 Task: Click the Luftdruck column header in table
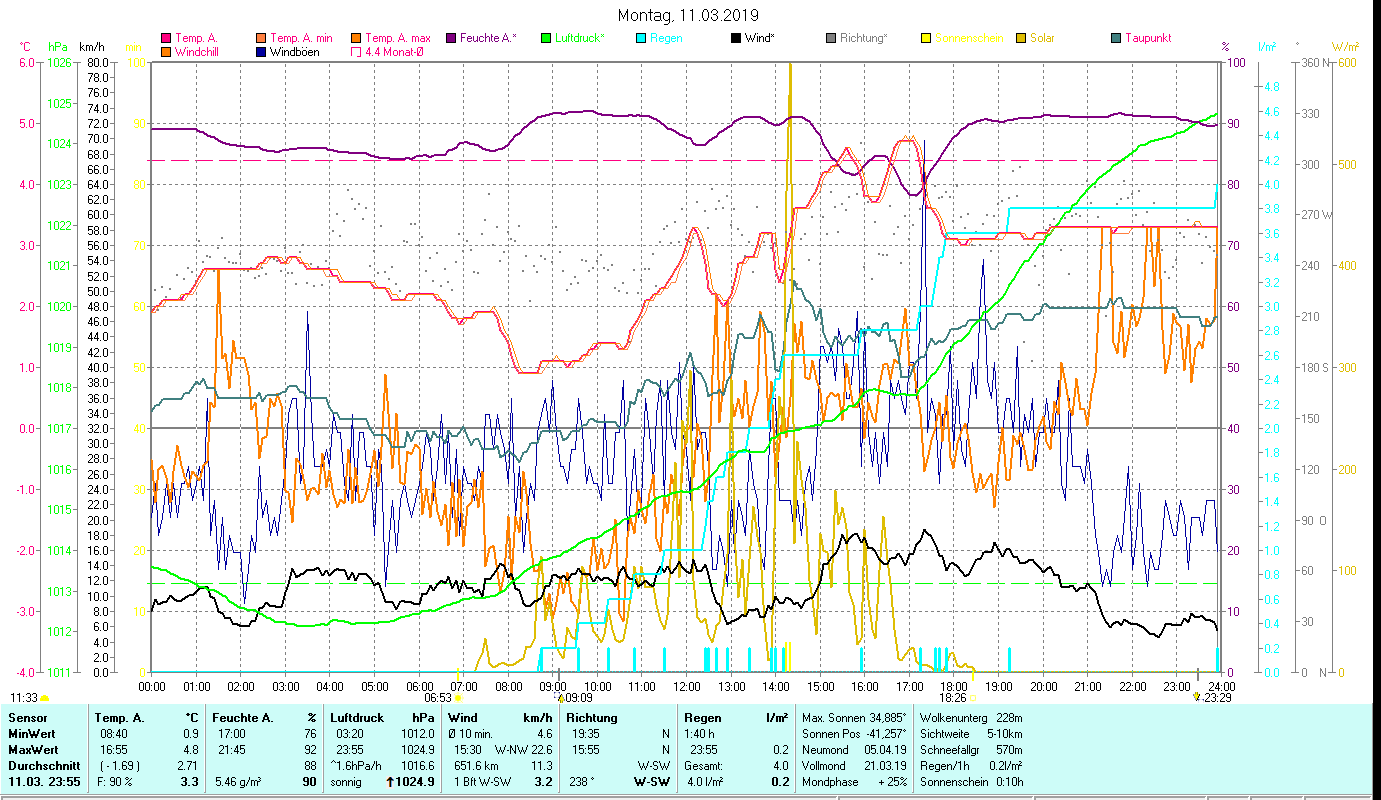pos(358,718)
